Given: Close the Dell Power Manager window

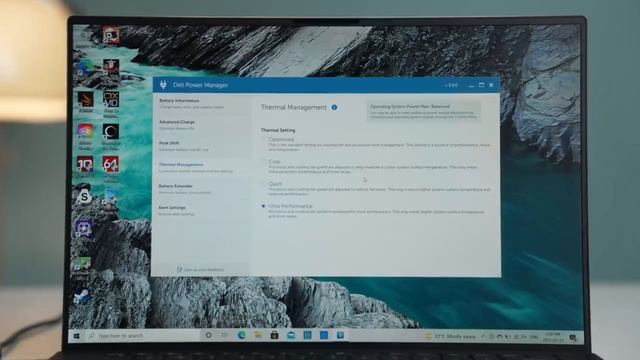Looking at the screenshot, I should pyautogui.click(x=491, y=85).
